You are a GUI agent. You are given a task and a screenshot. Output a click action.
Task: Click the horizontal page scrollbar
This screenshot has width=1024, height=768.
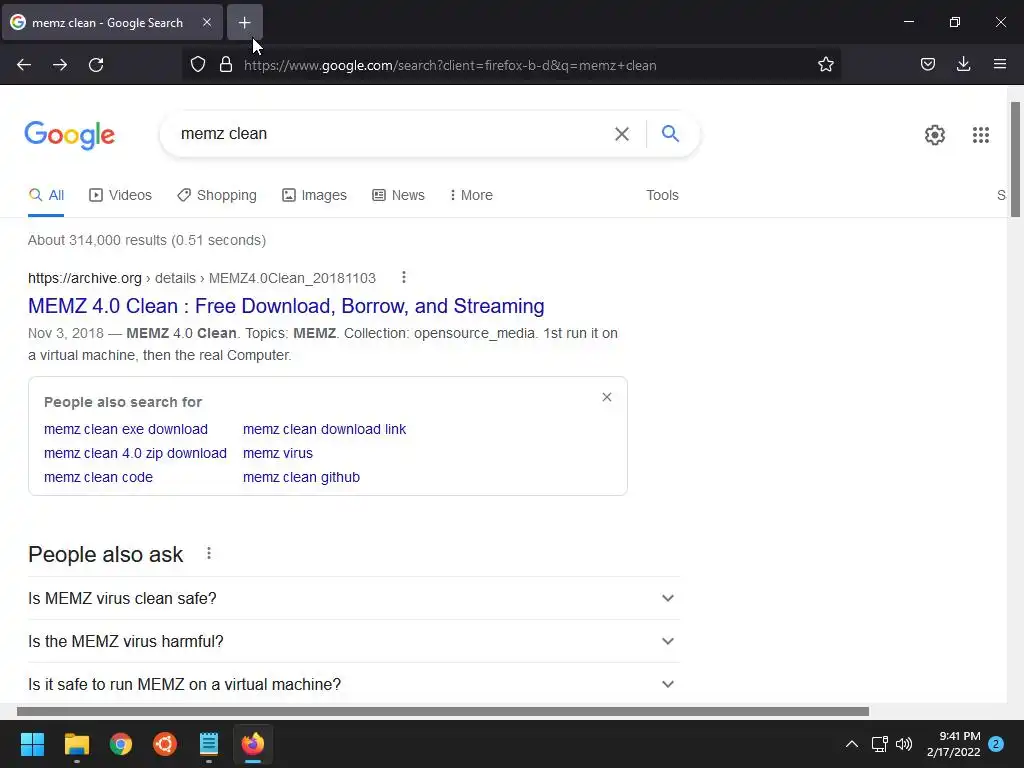click(443, 711)
